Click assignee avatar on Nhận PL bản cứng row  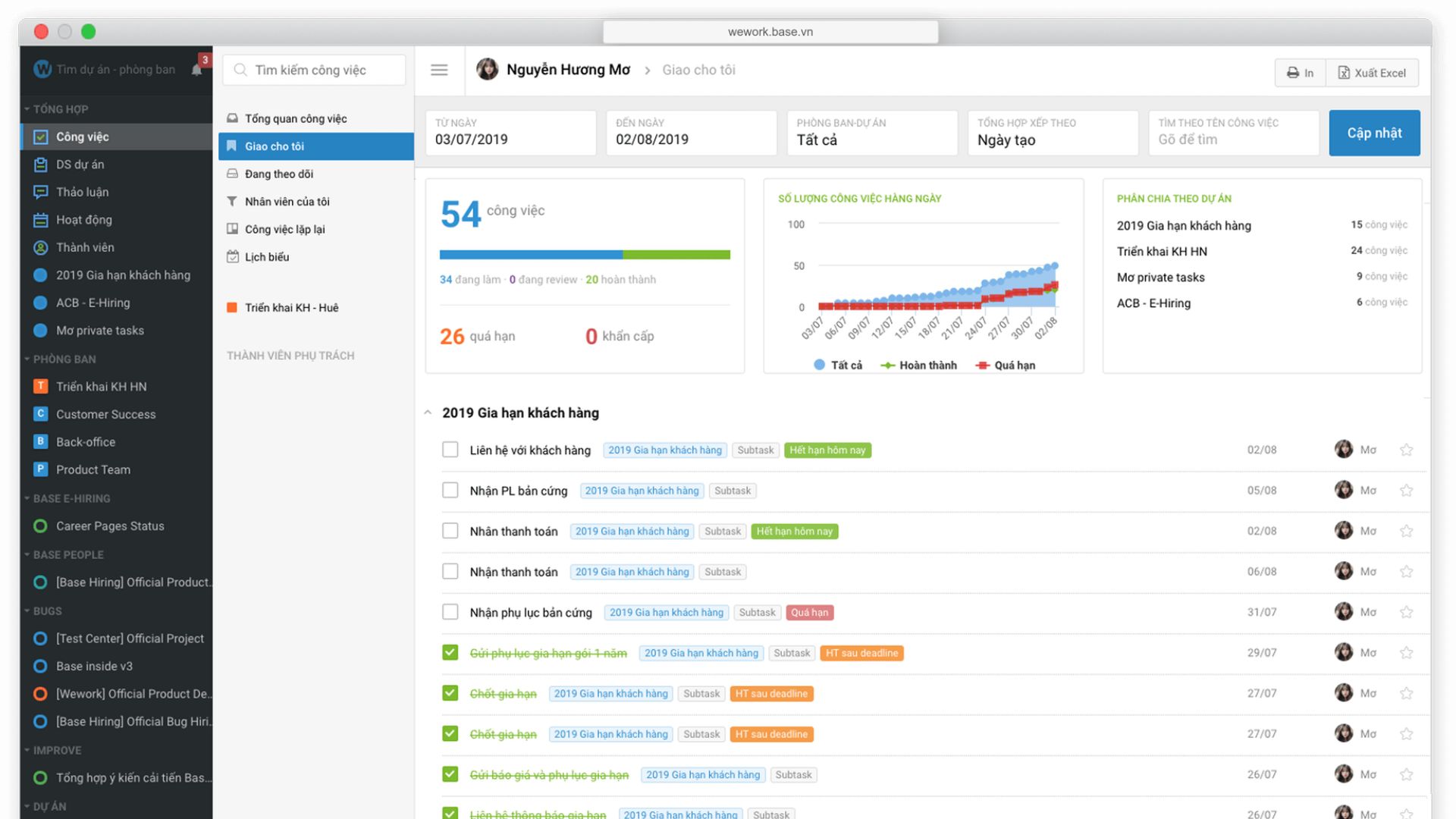tap(1344, 490)
